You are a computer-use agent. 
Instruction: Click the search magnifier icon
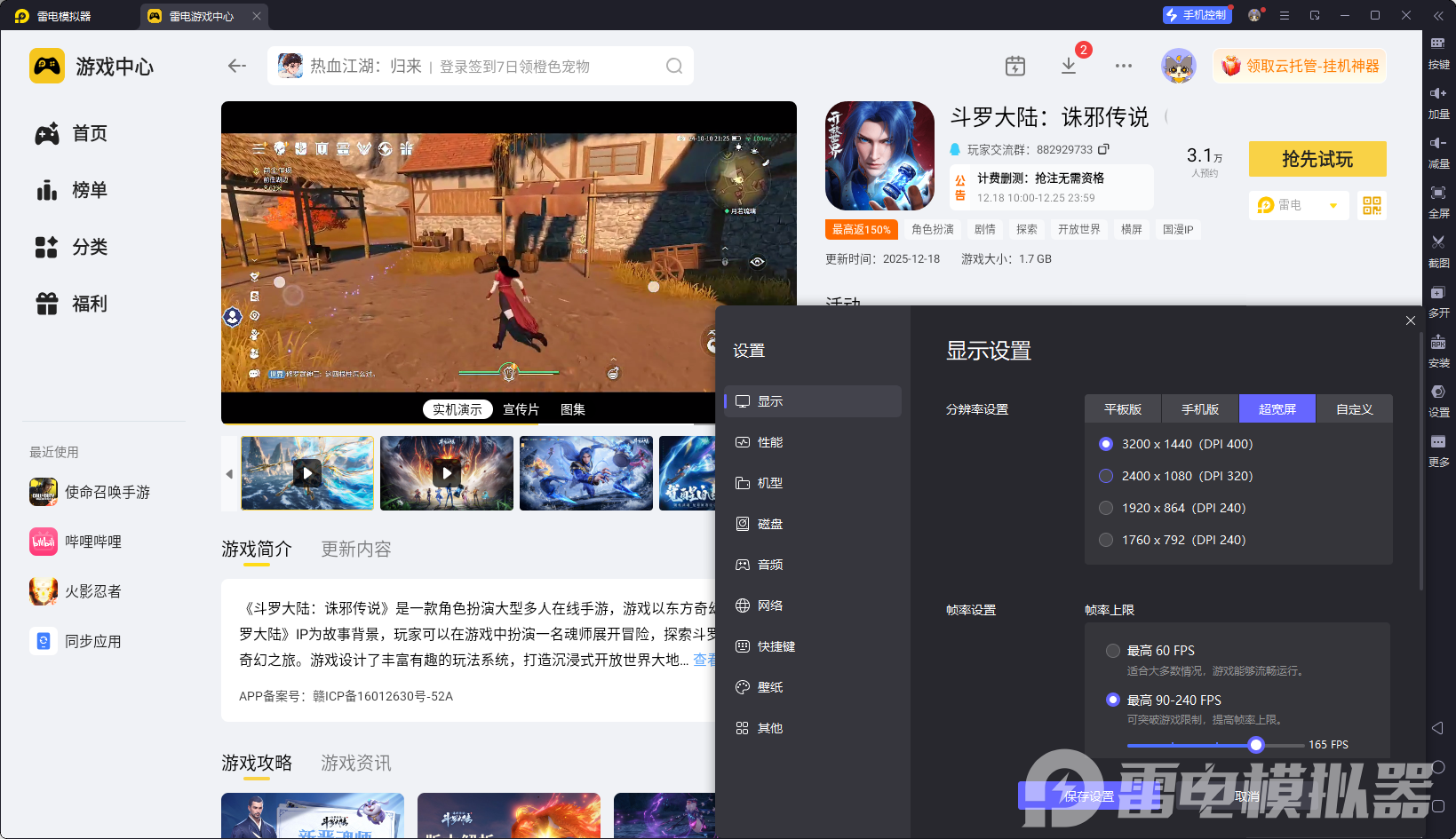click(x=674, y=66)
